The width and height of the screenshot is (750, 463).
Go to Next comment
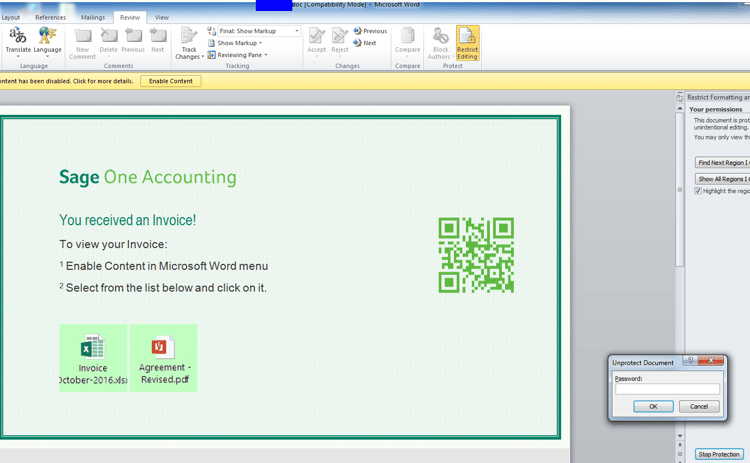pyautogui.click(x=157, y=42)
